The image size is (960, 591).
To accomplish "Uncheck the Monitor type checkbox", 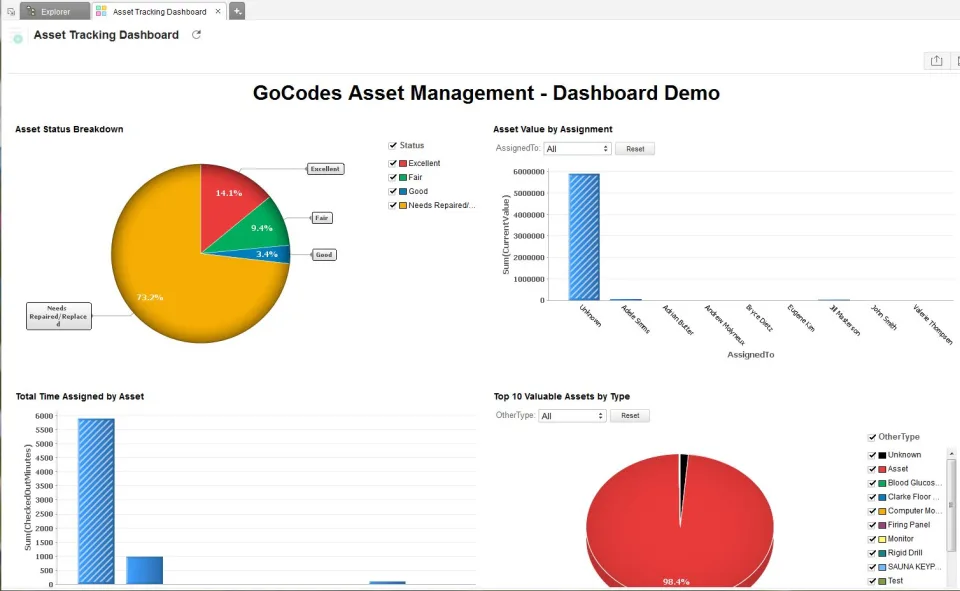I will coord(872,540).
